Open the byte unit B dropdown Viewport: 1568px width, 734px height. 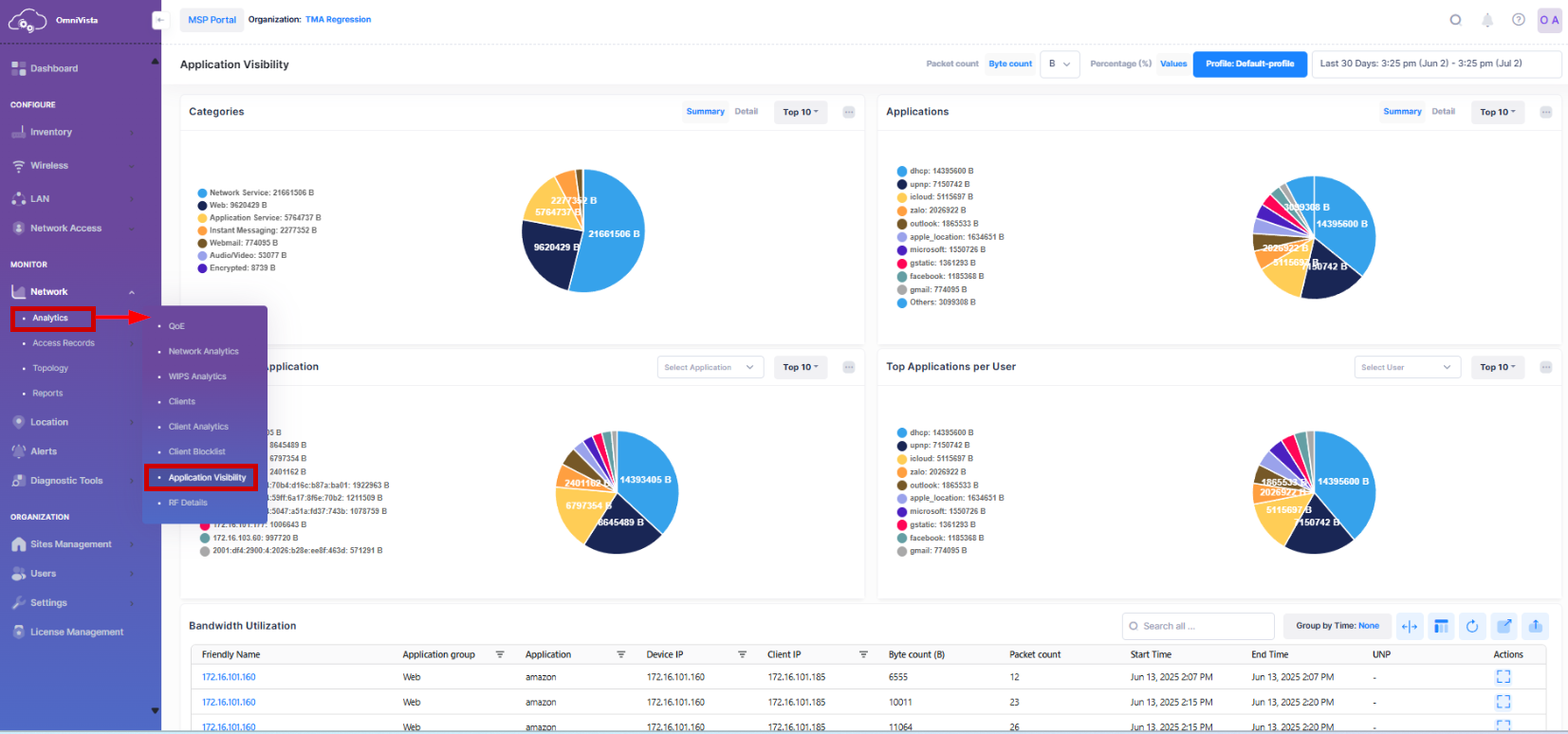pos(1059,64)
